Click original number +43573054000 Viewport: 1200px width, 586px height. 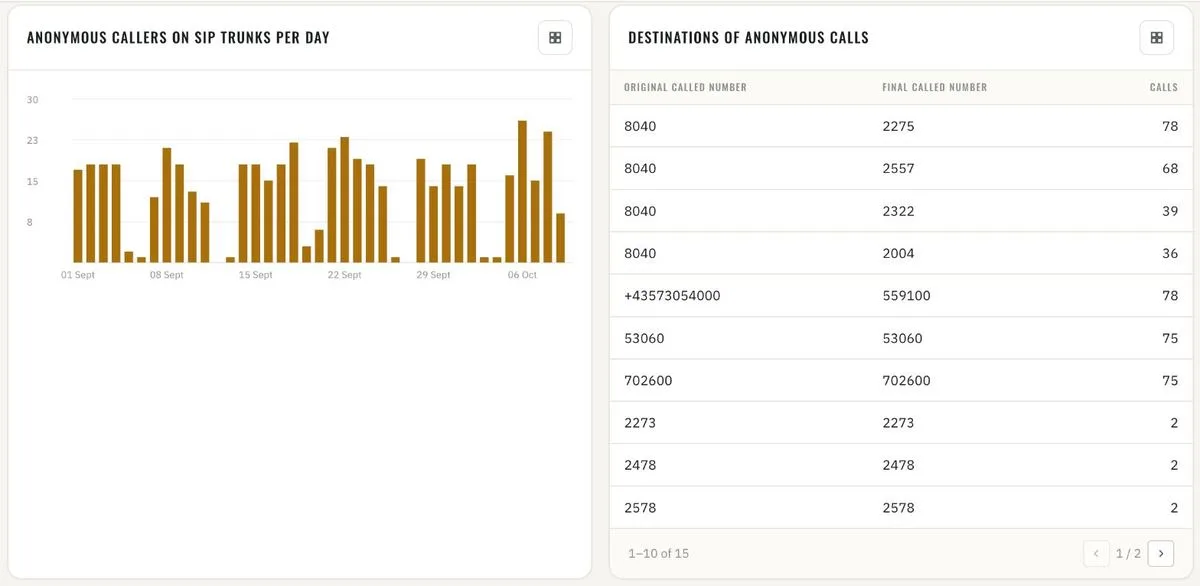click(x=672, y=296)
